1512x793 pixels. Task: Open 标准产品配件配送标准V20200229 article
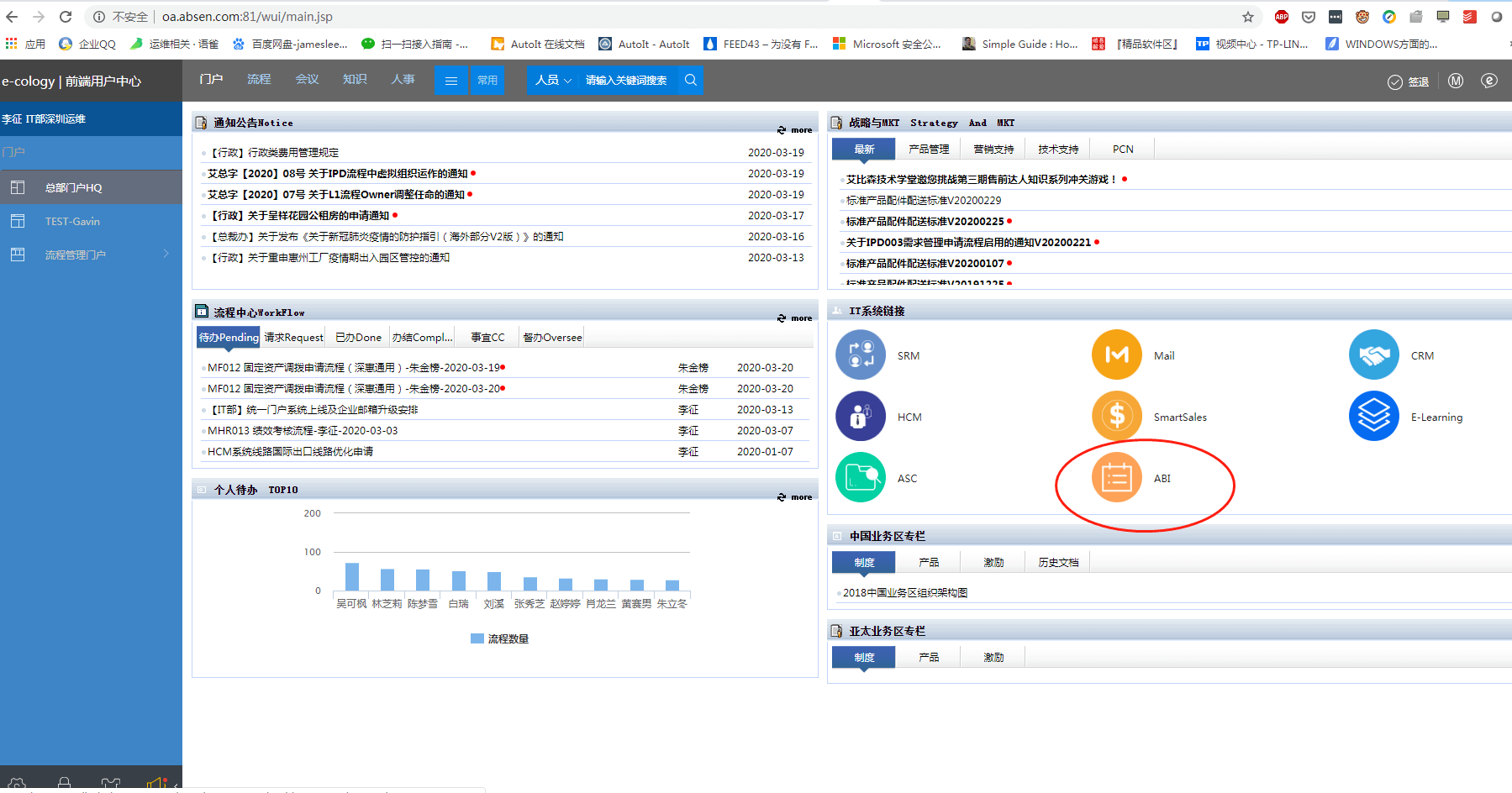(924, 201)
